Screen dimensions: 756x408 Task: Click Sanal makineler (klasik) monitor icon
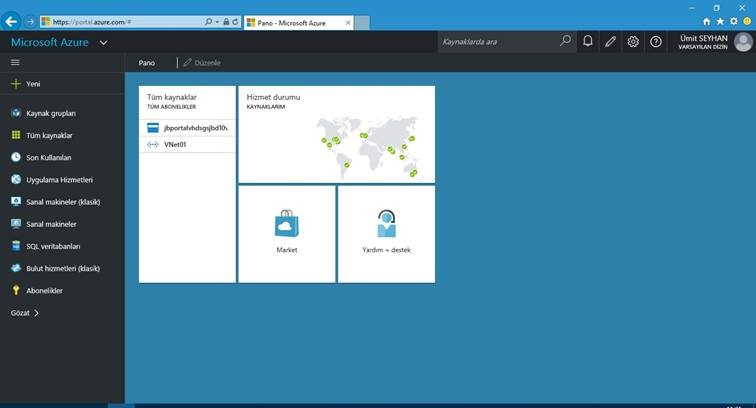point(16,202)
